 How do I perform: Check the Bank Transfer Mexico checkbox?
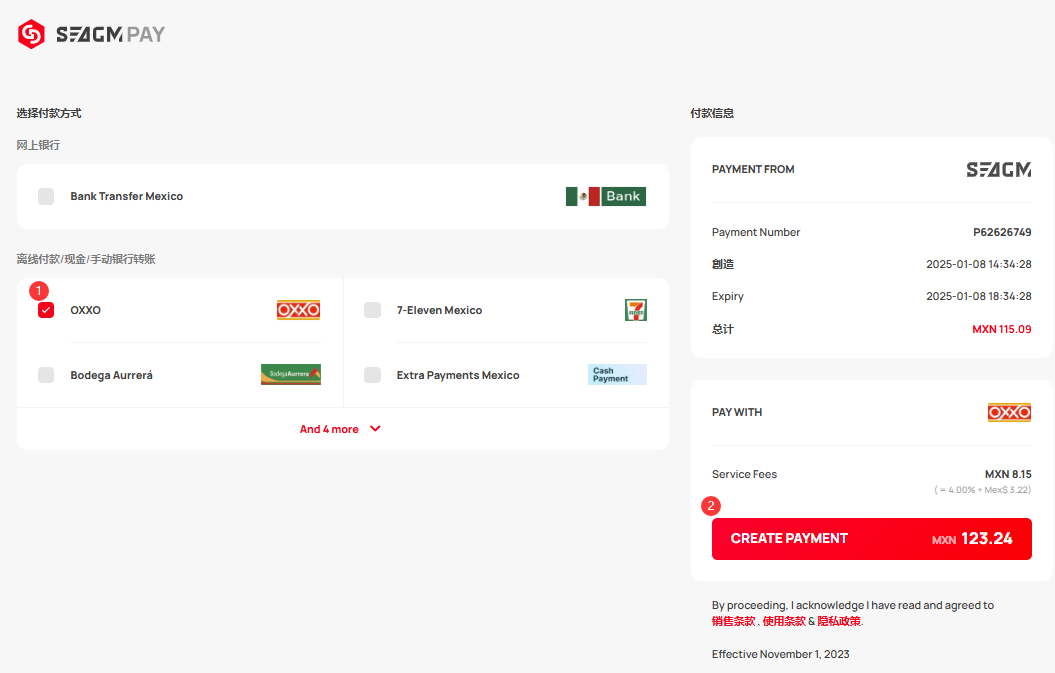(x=46, y=197)
